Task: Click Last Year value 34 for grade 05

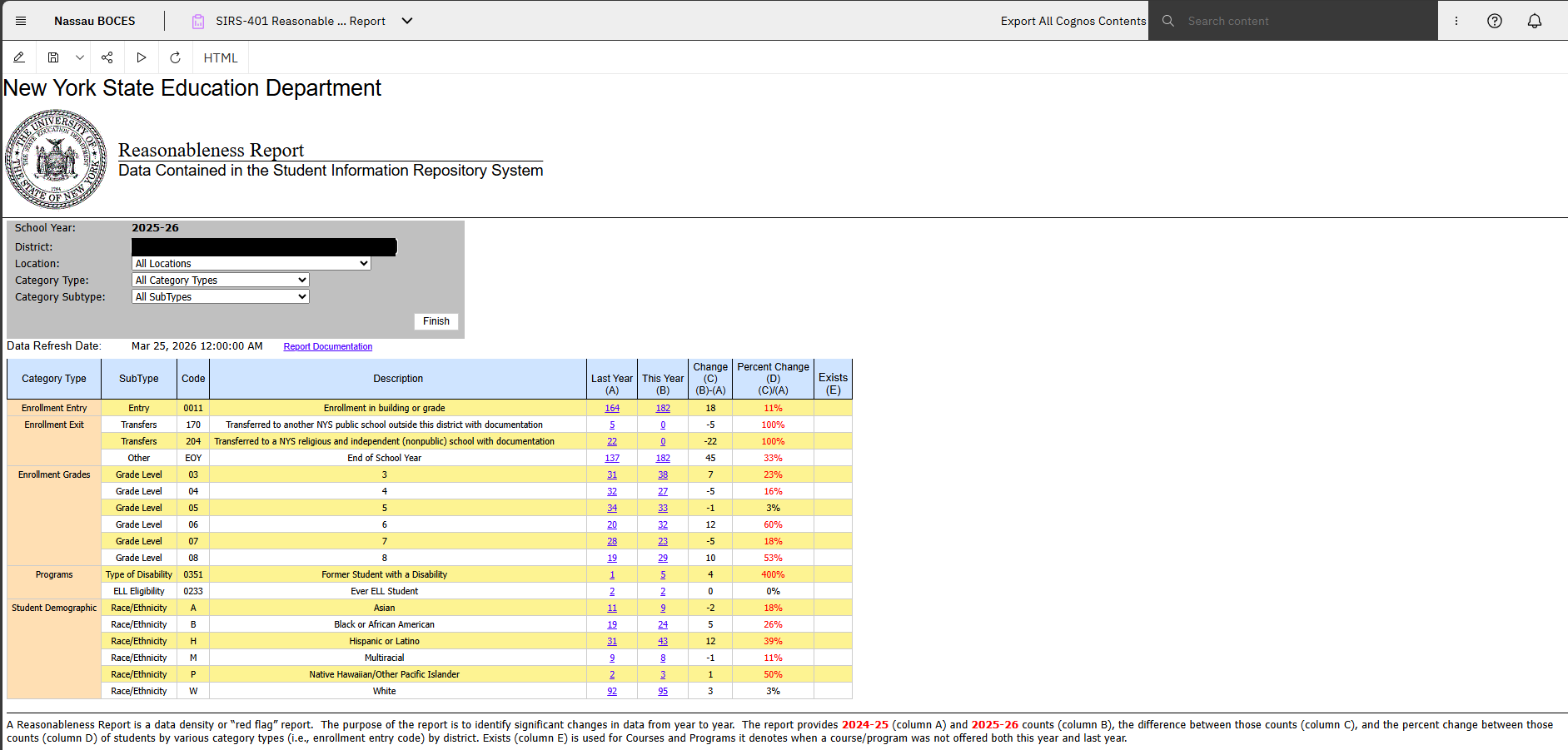Action: pyautogui.click(x=612, y=508)
